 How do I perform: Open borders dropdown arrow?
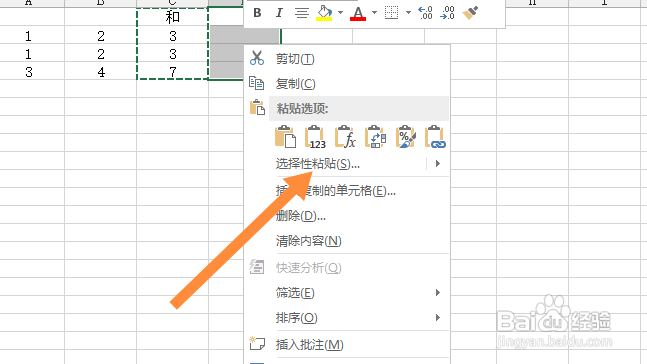(408, 13)
